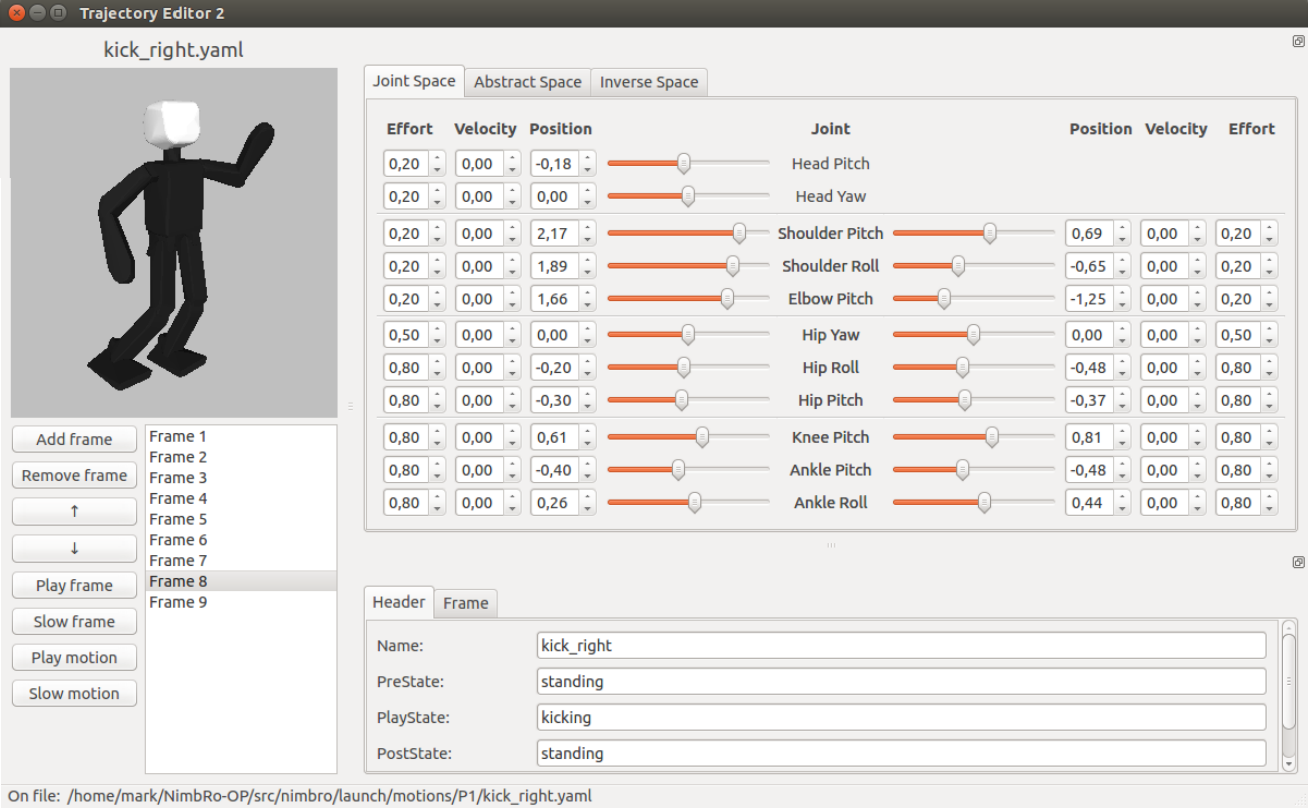This screenshot has height=810, width=1308.
Task: Click the left Hip Yaw slider handle
Action: point(688,335)
